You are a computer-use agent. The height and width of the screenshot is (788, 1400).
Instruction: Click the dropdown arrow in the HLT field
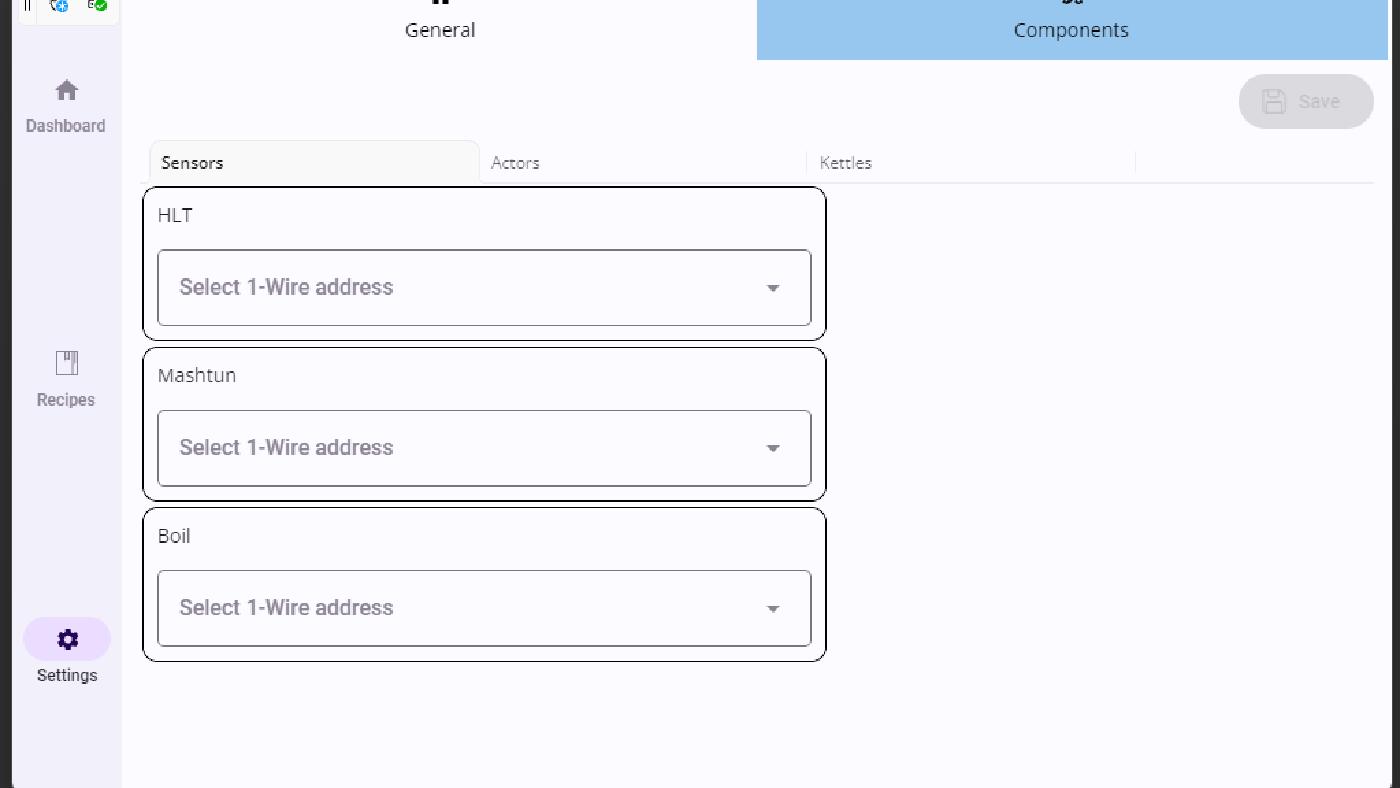pos(773,289)
